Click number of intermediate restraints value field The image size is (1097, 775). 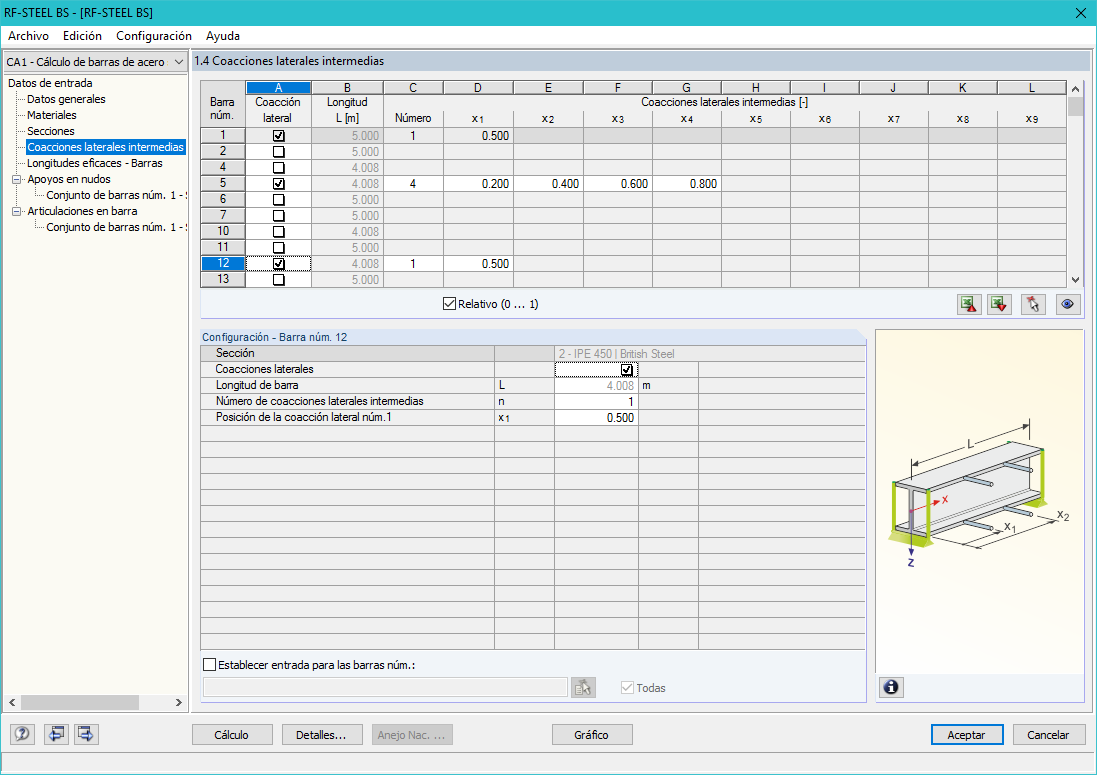(x=596, y=401)
